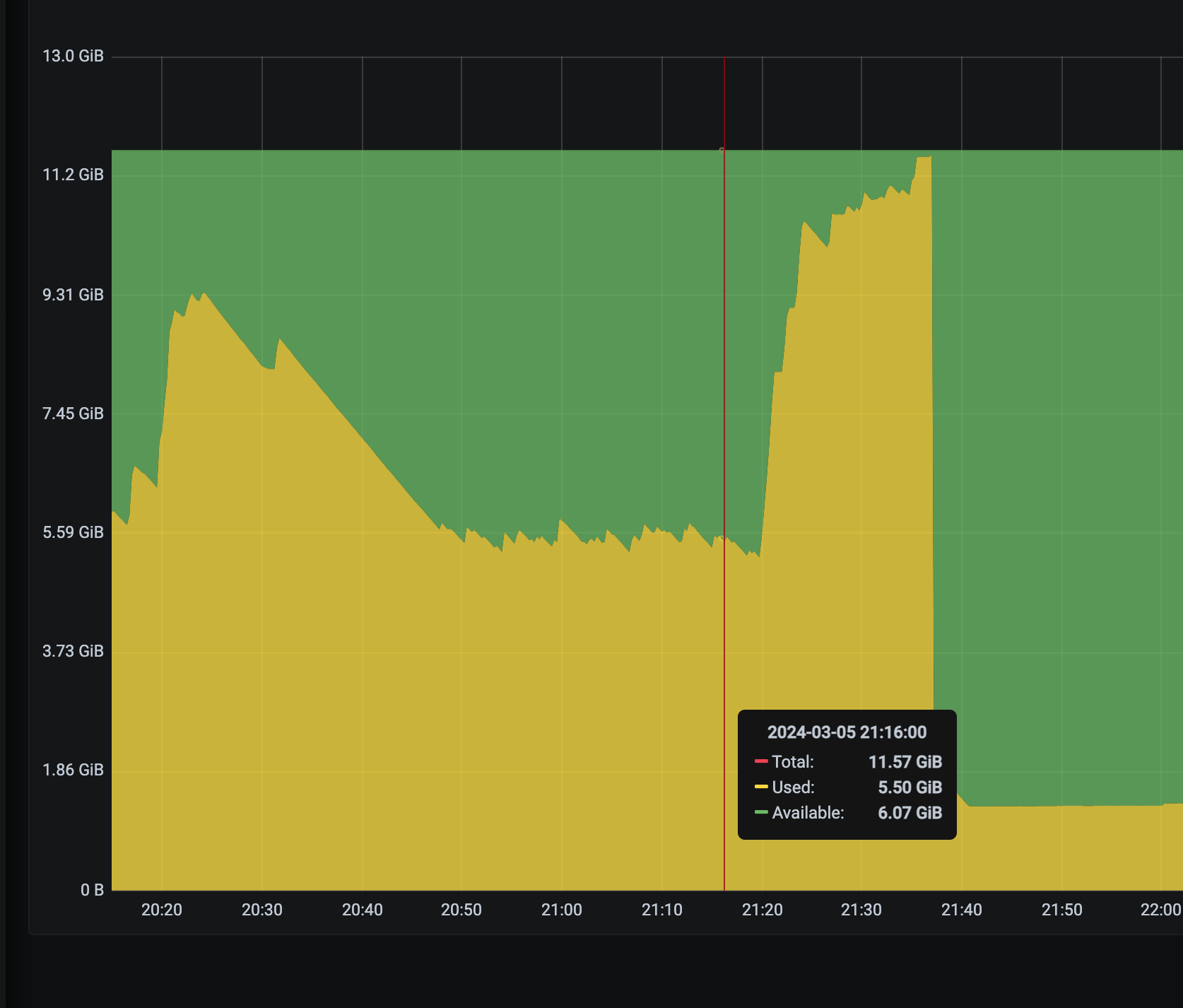Click the 21:20 x-axis time label
Viewport: 1183px width, 1008px height.
[762, 910]
